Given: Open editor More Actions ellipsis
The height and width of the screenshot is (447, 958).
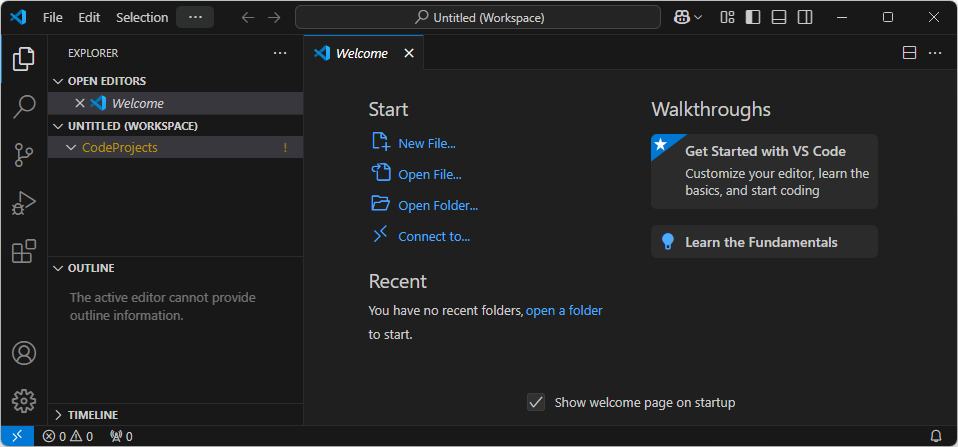Looking at the screenshot, I should click(935, 53).
